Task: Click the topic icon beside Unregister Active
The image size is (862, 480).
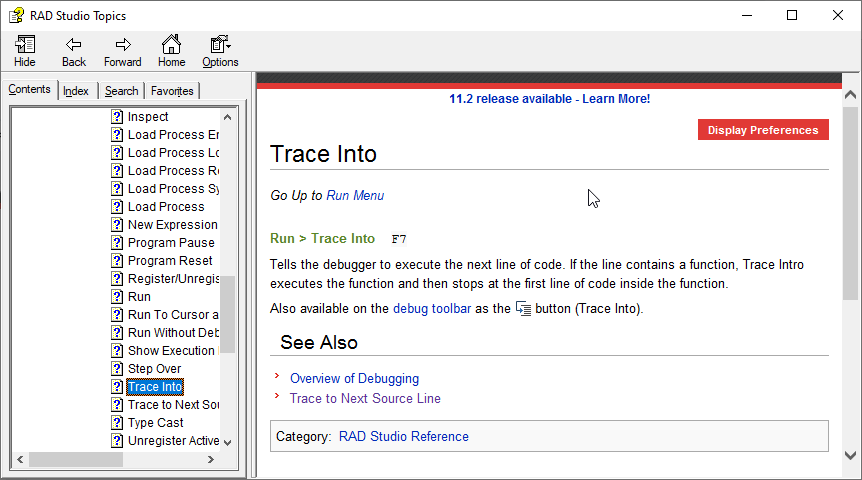Action: coord(117,440)
